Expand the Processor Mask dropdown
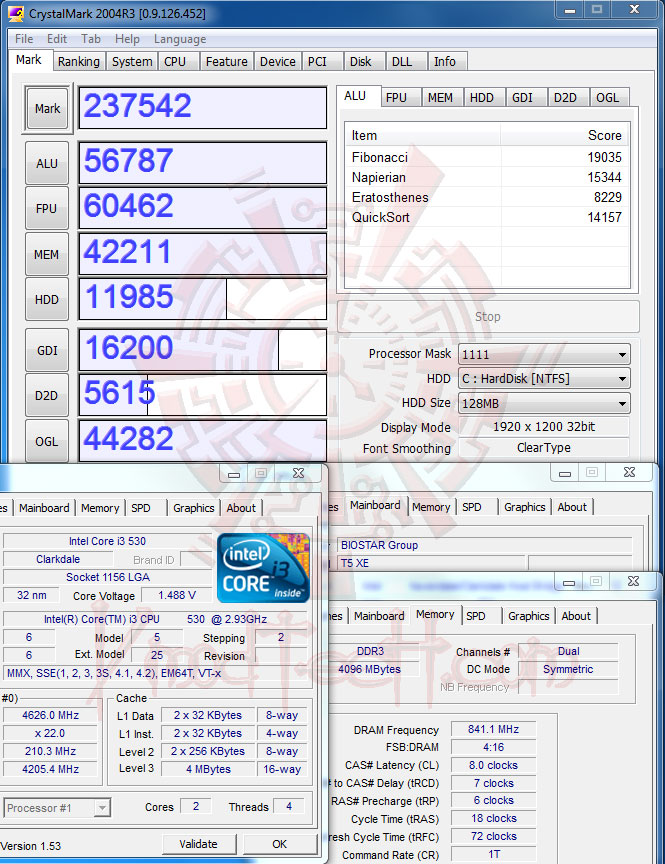This screenshot has width=665, height=864. 544,354
